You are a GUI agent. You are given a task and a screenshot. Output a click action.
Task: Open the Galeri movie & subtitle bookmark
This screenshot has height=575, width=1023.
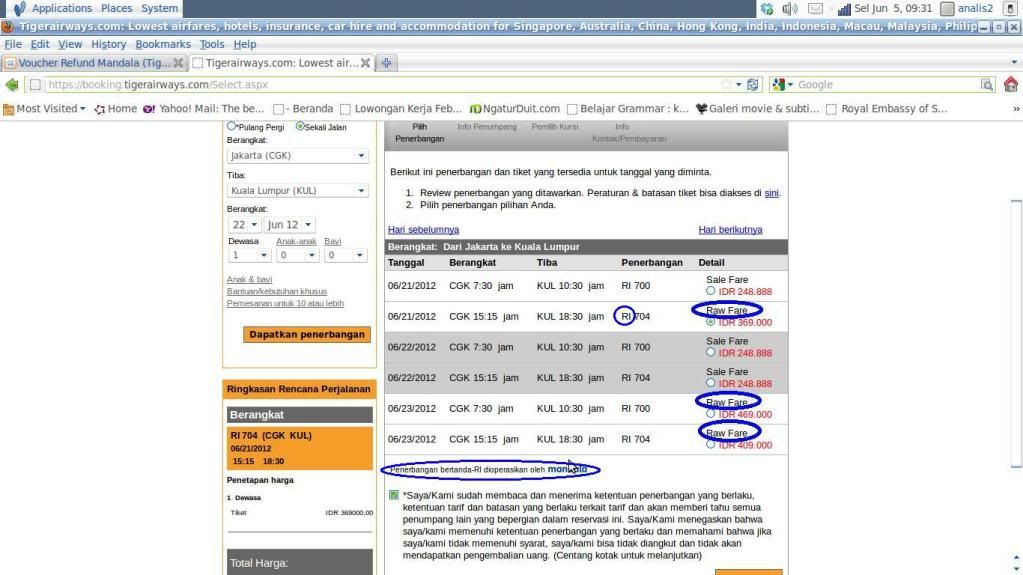pos(757,108)
